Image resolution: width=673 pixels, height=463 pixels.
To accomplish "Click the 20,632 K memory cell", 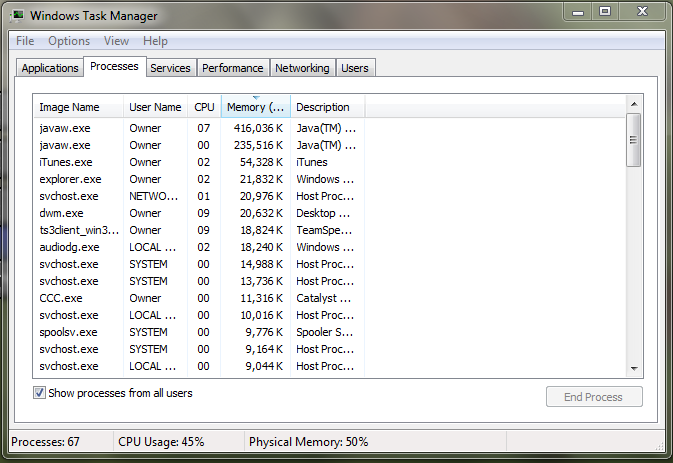I will (x=261, y=213).
